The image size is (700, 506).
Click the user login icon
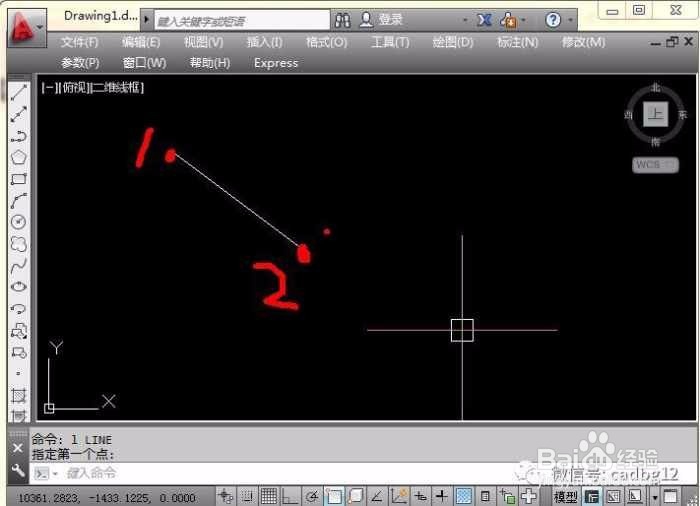click(x=366, y=20)
